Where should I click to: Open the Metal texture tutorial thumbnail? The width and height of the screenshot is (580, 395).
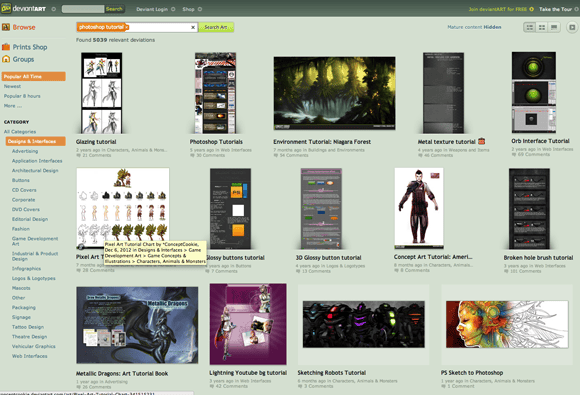(444, 93)
